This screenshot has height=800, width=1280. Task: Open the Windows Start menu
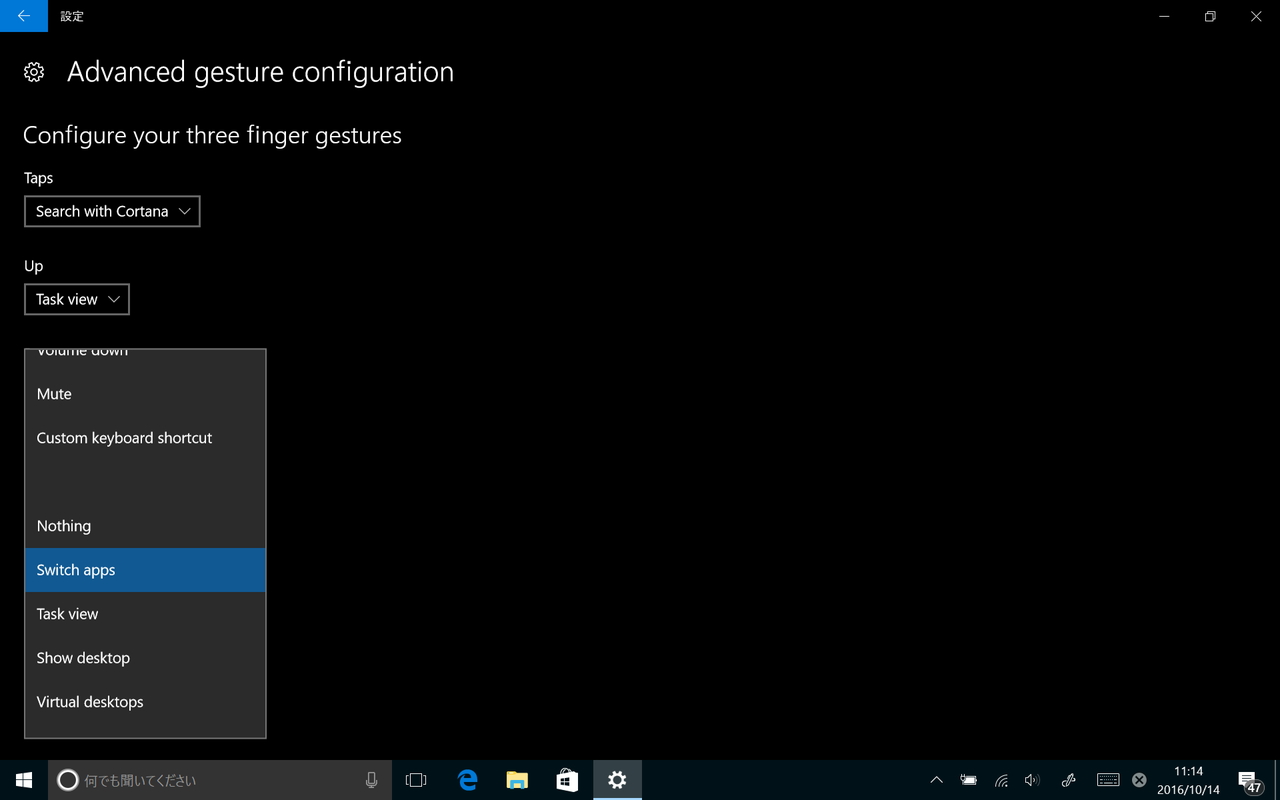24,780
